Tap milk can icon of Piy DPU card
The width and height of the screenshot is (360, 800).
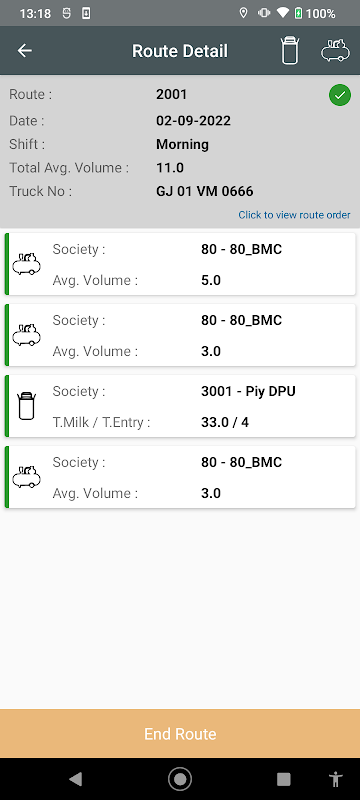pyautogui.click(x=26, y=406)
